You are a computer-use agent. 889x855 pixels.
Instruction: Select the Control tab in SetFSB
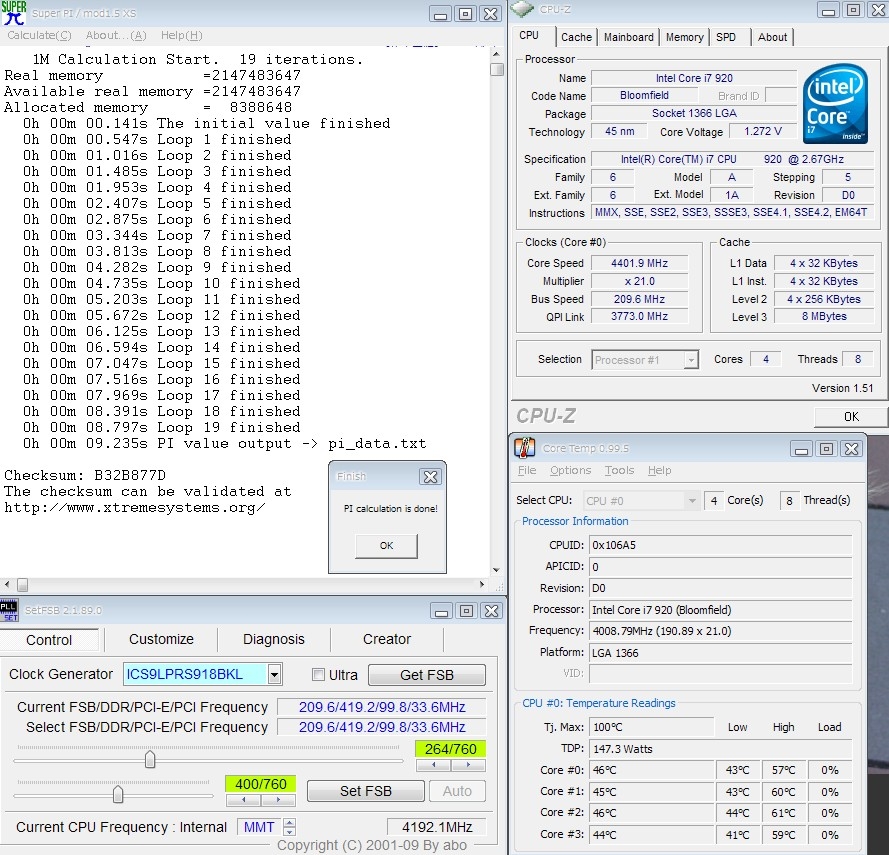pos(49,640)
